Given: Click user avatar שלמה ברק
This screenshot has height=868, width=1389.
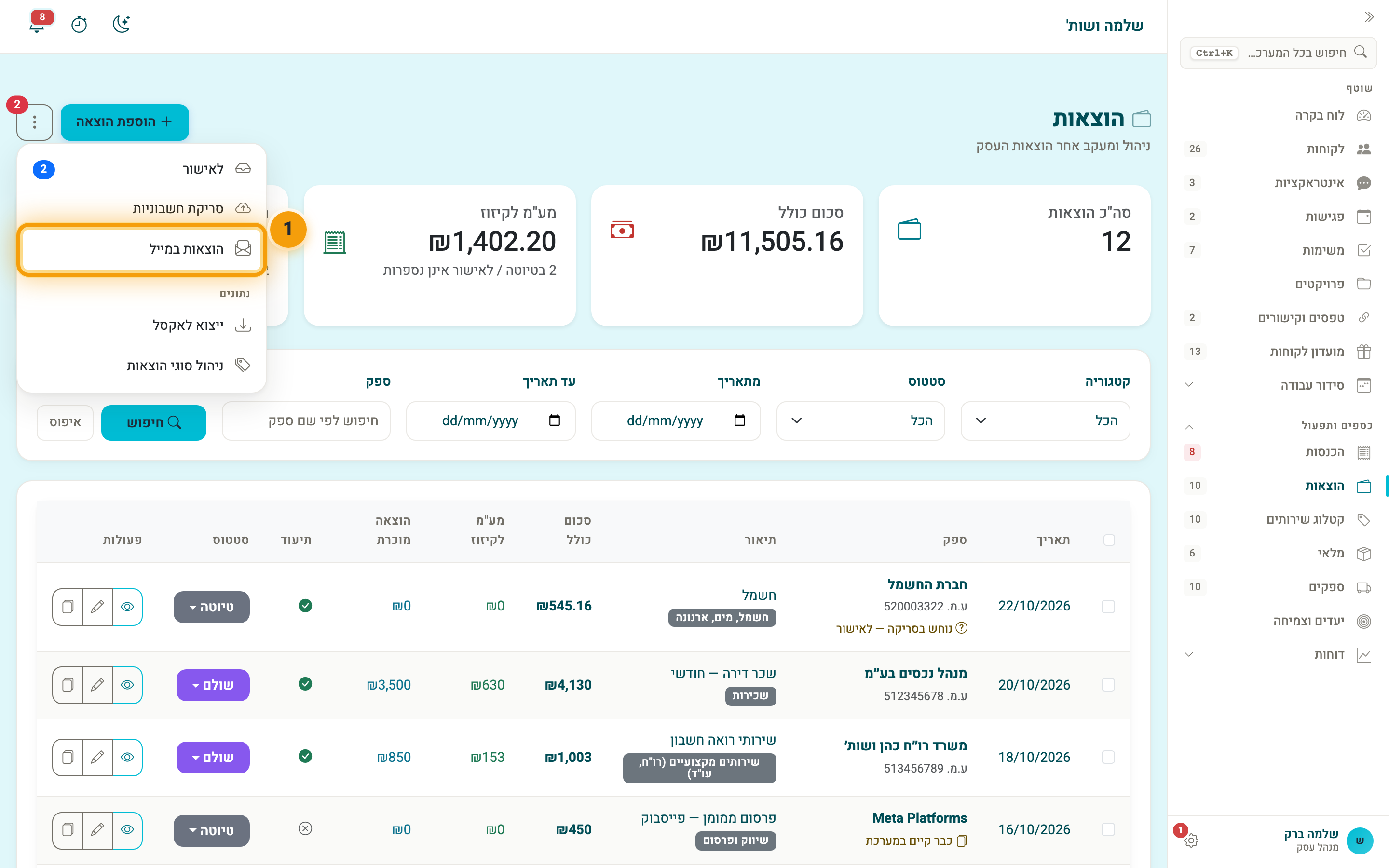Looking at the screenshot, I should click(1360, 840).
